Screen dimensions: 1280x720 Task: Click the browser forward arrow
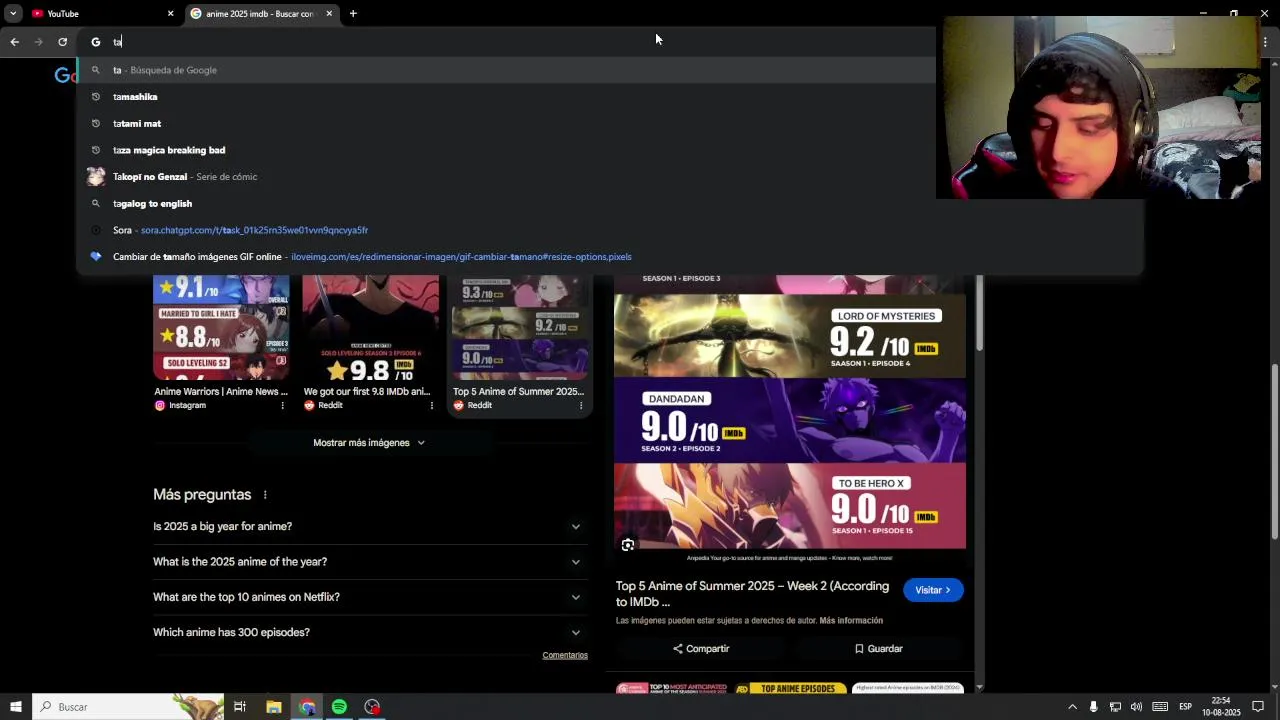point(38,41)
